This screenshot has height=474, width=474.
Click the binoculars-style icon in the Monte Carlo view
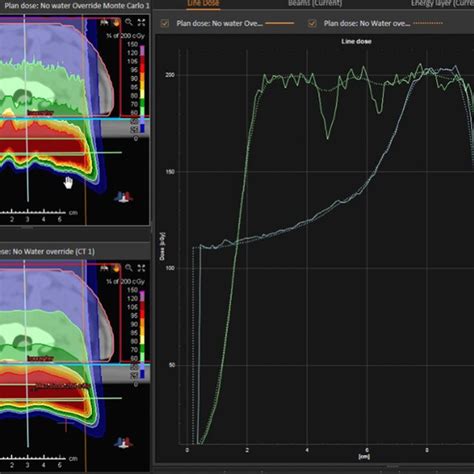click(x=104, y=22)
